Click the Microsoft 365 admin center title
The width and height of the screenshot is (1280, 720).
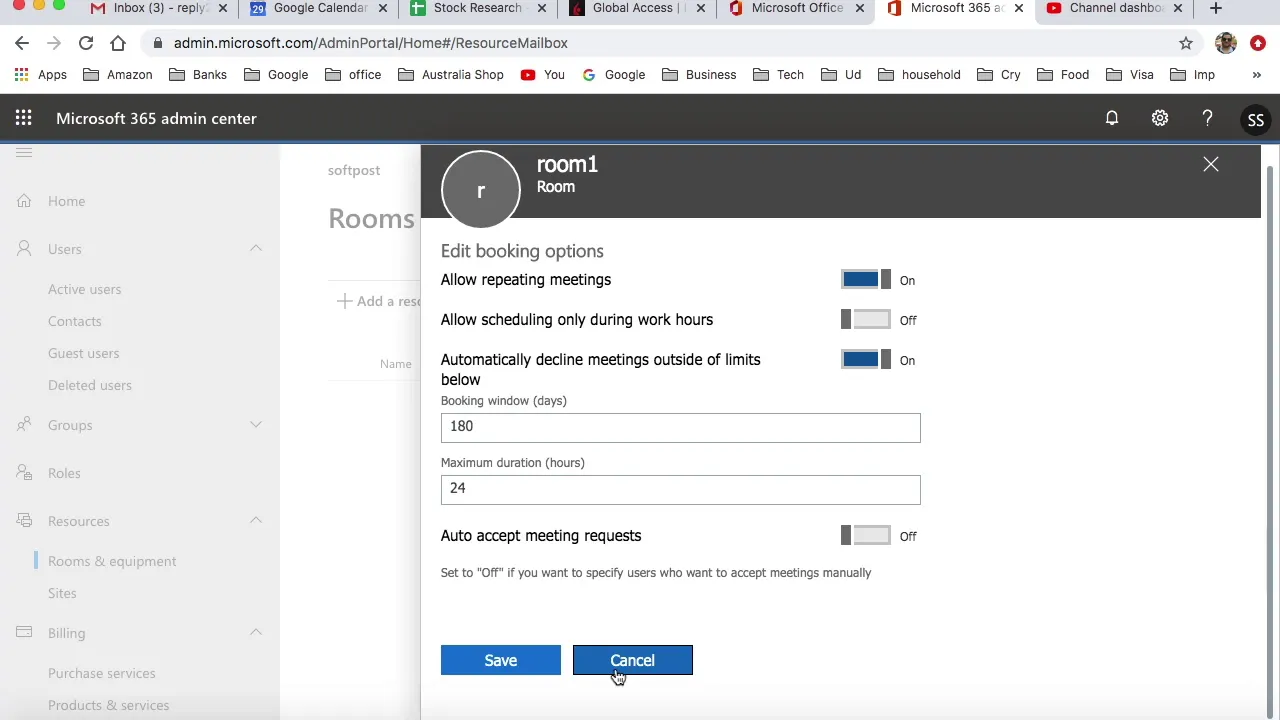click(x=156, y=118)
